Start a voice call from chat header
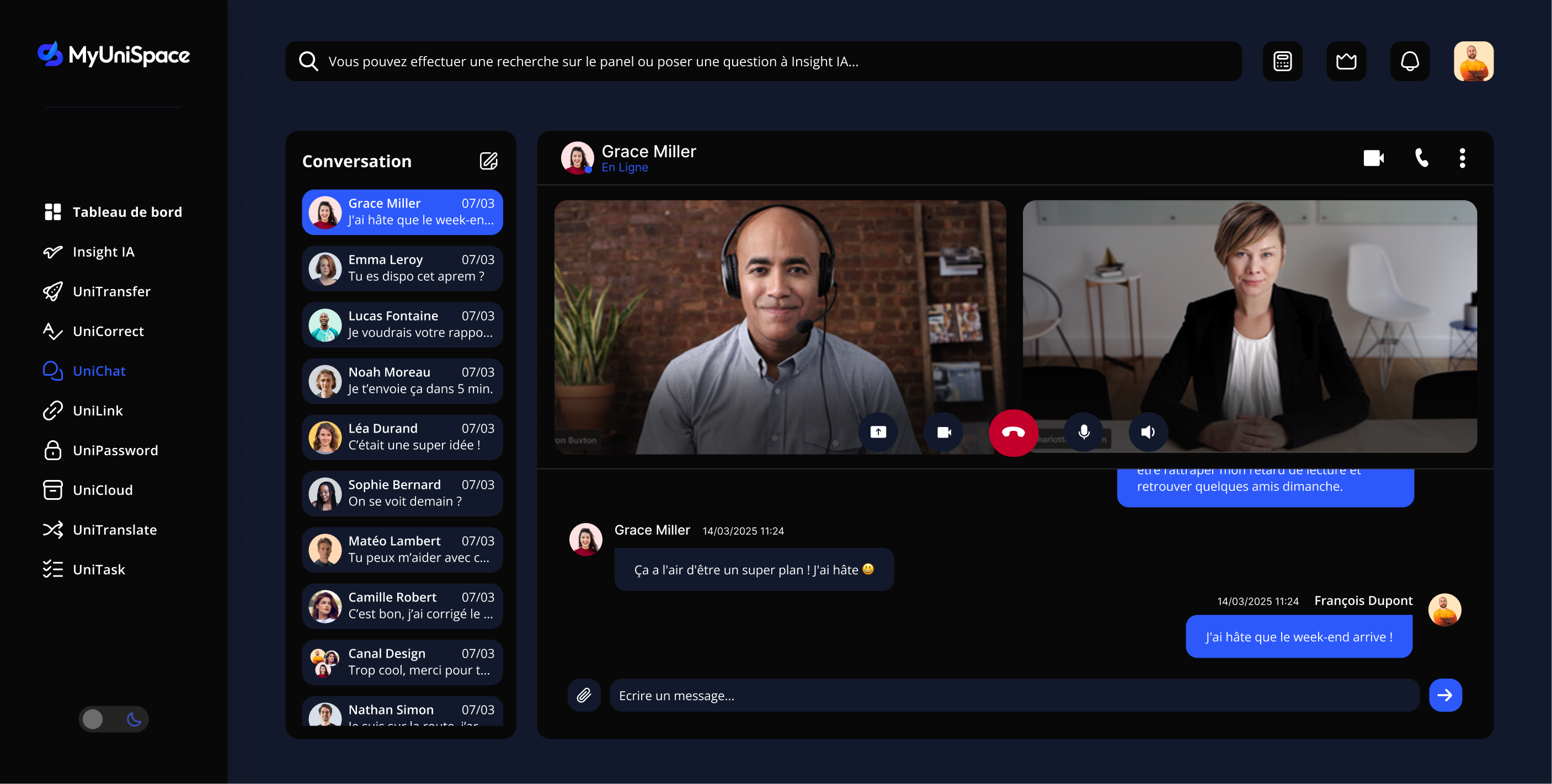The image size is (1552, 784). pyautogui.click(x=1421, y=158)
